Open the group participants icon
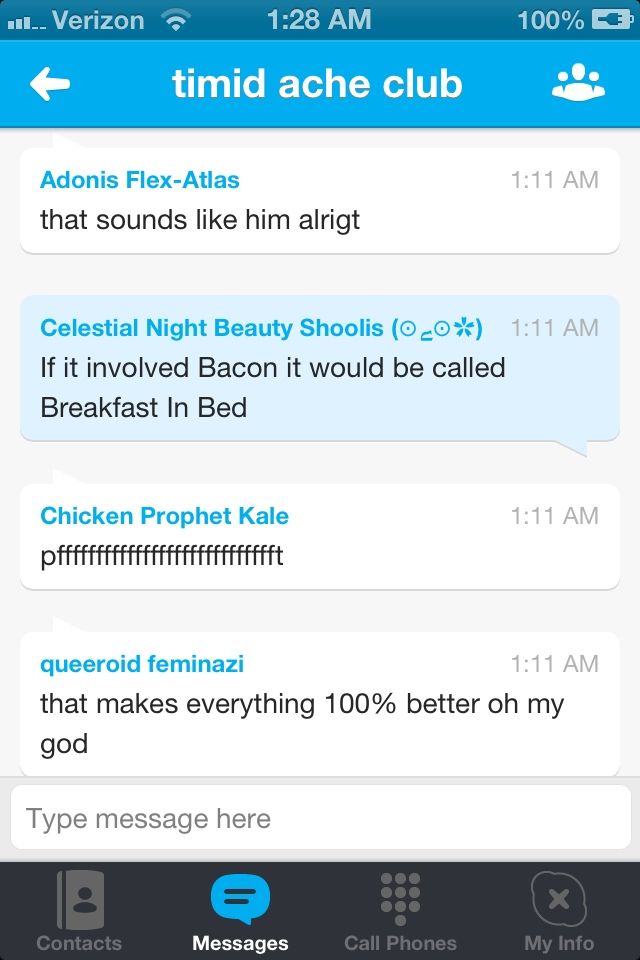This screenshot has height=960, width=640. click(578, 85)
